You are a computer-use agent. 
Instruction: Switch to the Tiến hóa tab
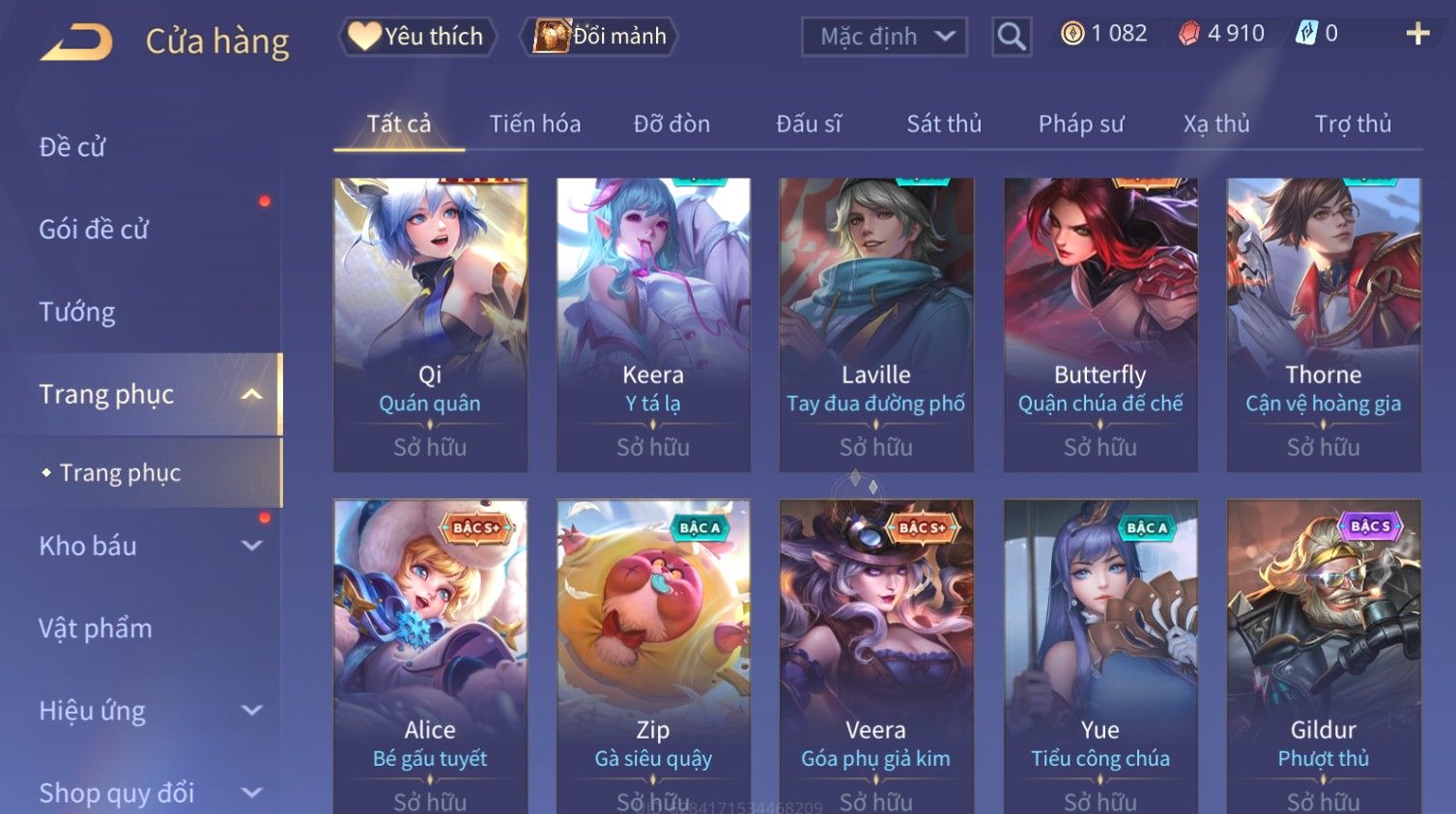pyautogui.click(x=535, y=124)
